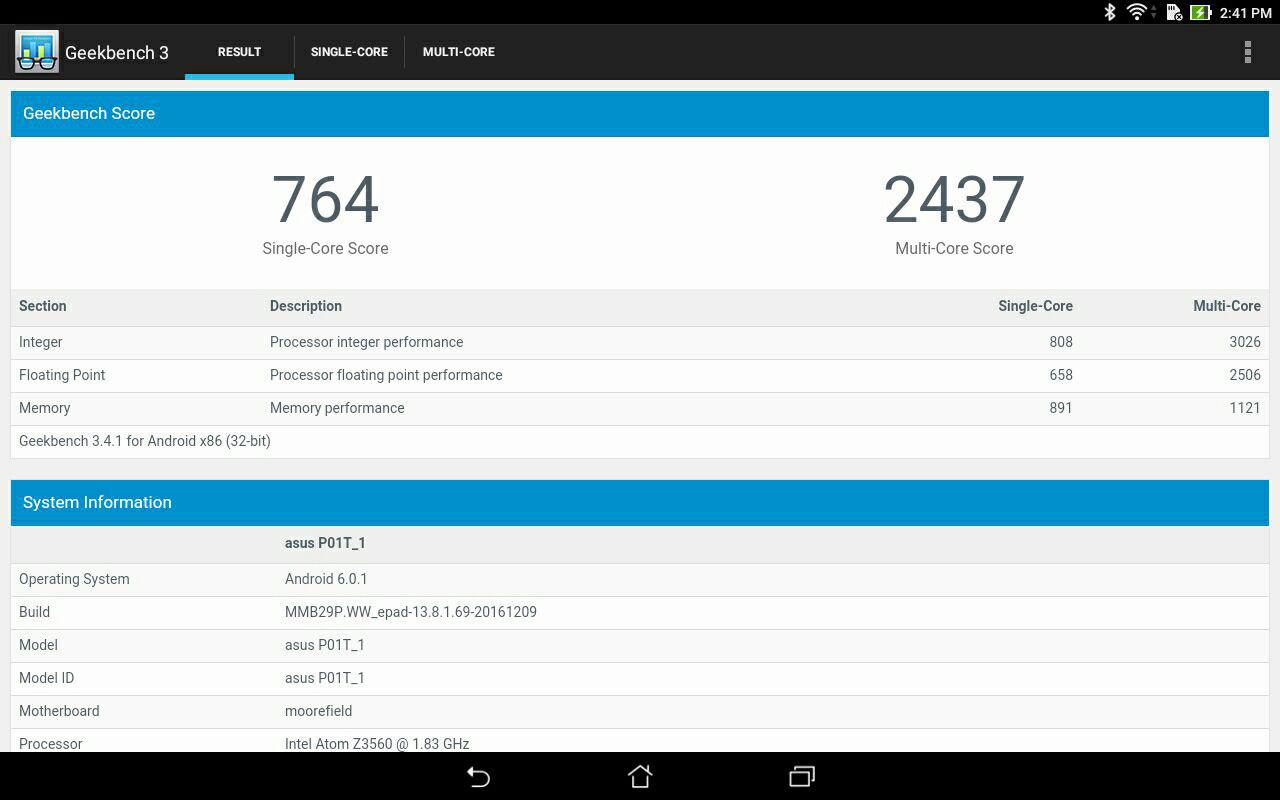This screenshot has width=1280, height=800.
Task: Tap the Memory single-core value 891
Action: click(x=1061, y=408)
